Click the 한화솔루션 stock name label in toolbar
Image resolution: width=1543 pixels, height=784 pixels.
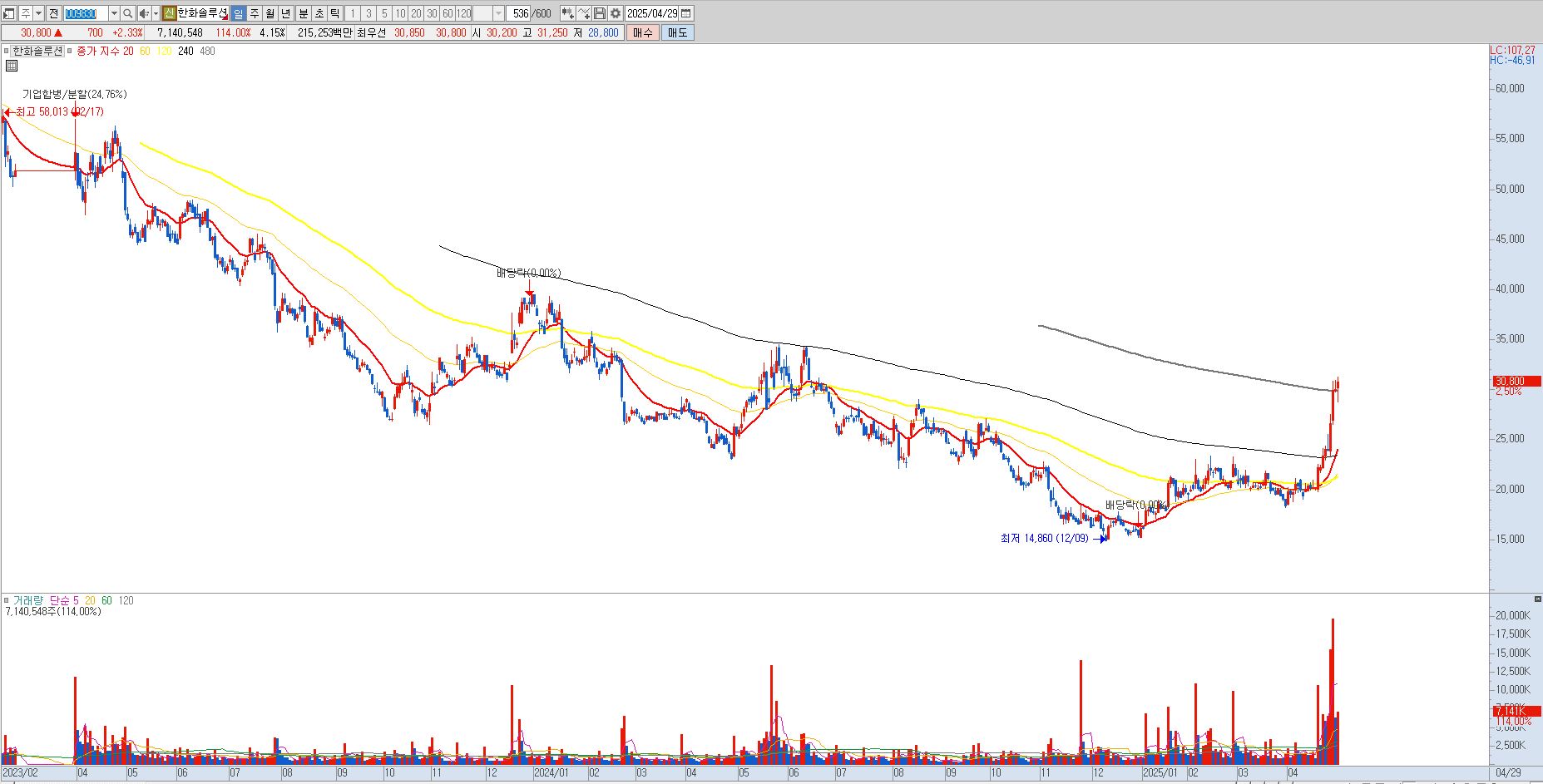point(201,13)
